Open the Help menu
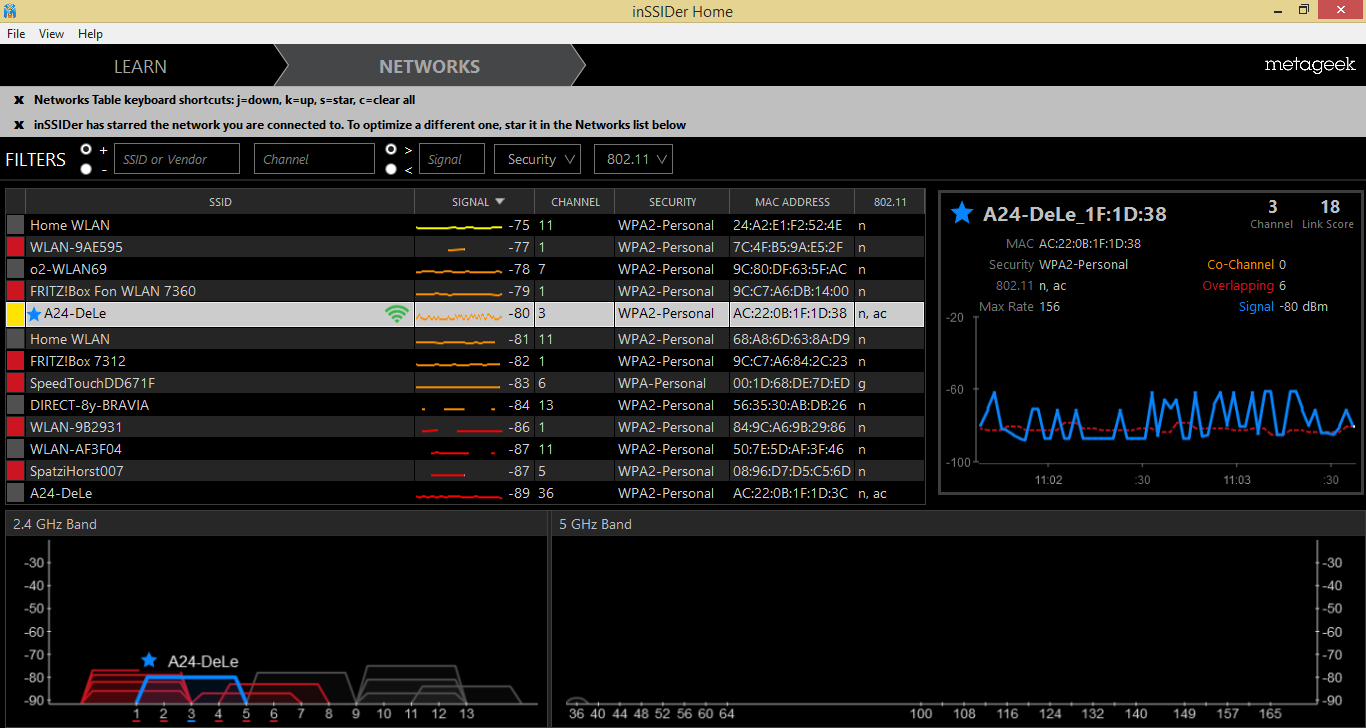1366x728 pixels. coord(90,34)
